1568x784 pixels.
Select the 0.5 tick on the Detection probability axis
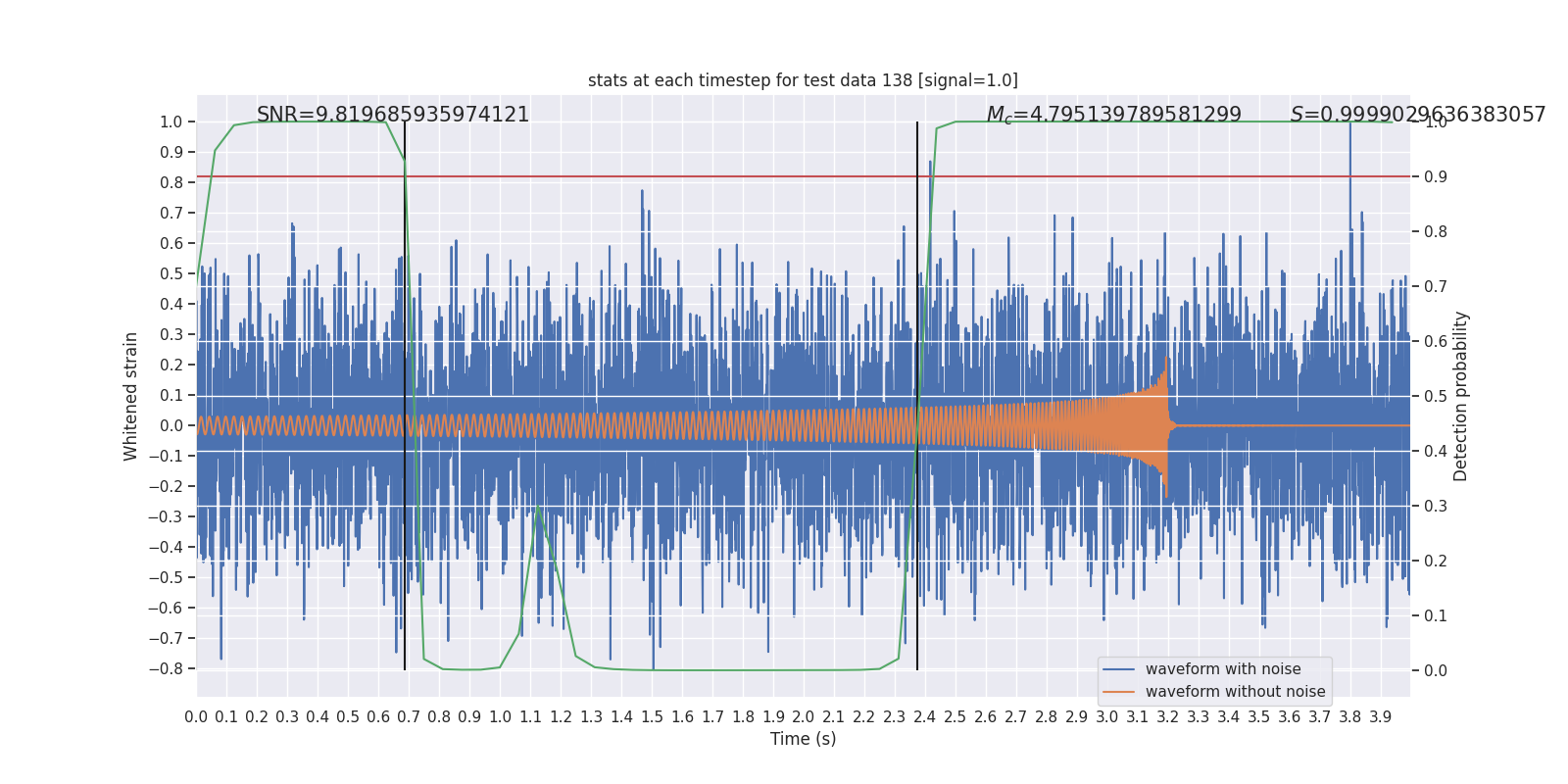coord(1436,397)
